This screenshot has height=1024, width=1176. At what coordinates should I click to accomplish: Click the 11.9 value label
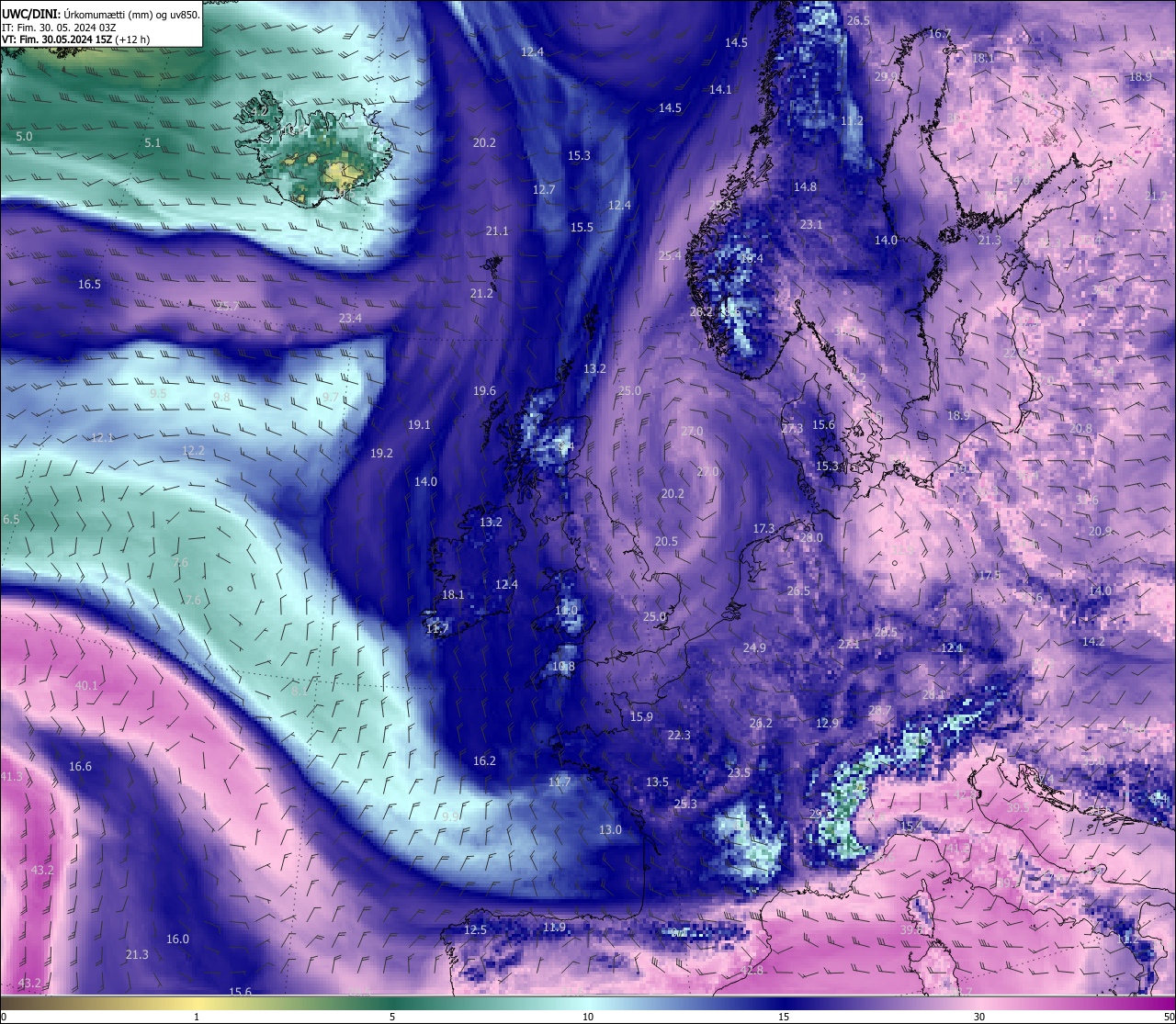pos(554,928)
